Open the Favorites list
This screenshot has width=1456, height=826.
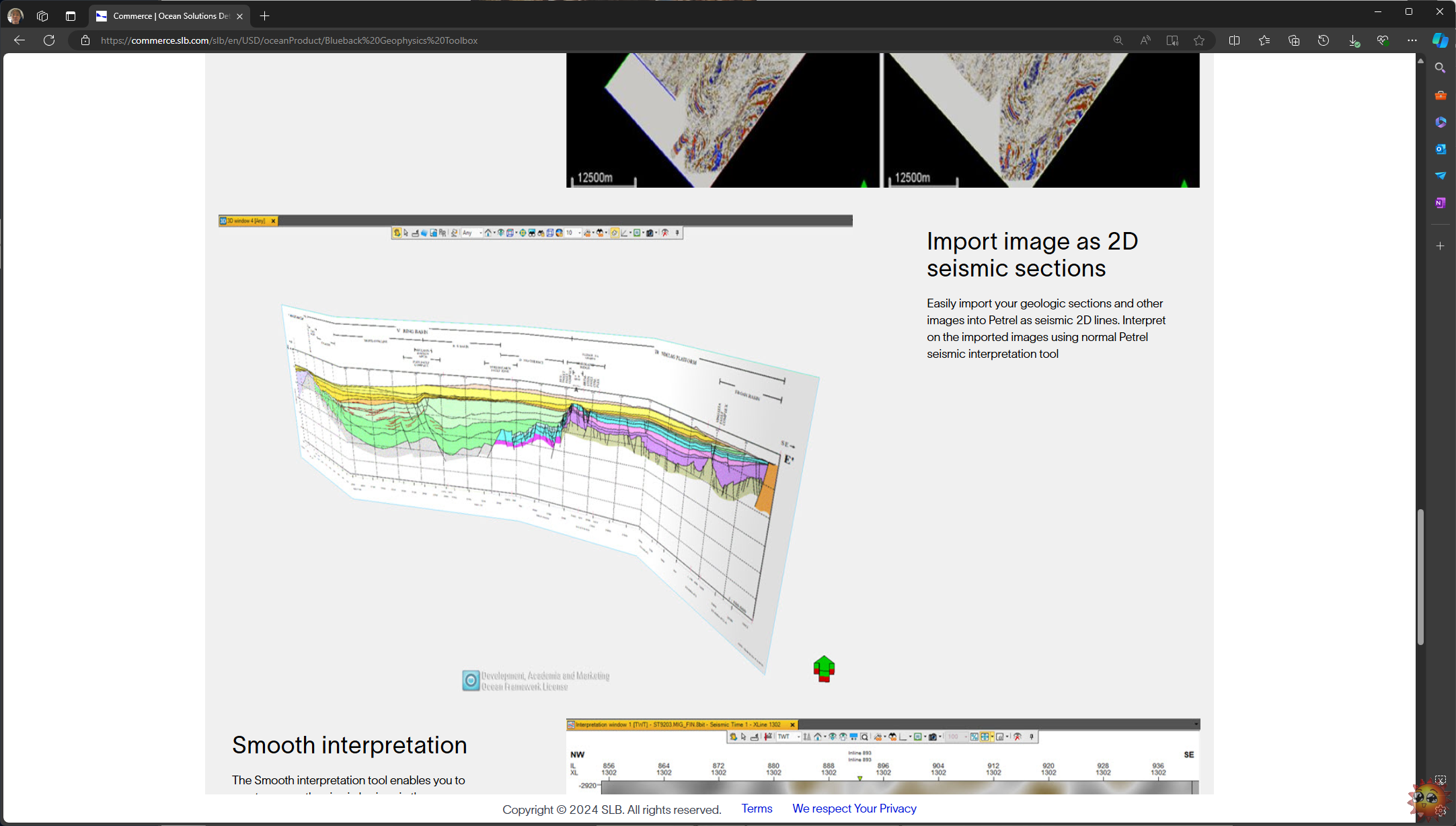click(x=1264, y=40)
